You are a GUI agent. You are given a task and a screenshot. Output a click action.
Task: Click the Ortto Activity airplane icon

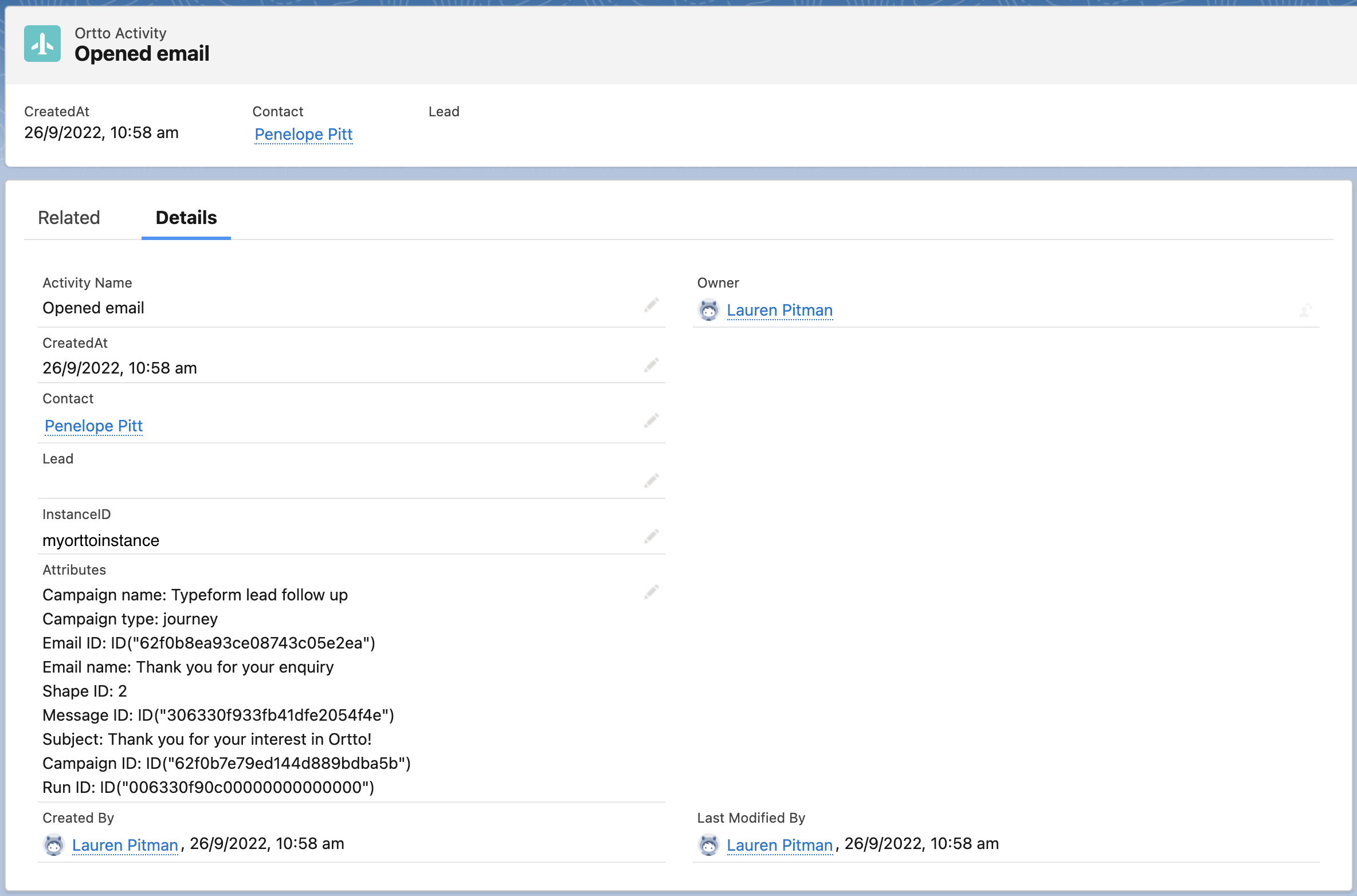click(42, 44)
